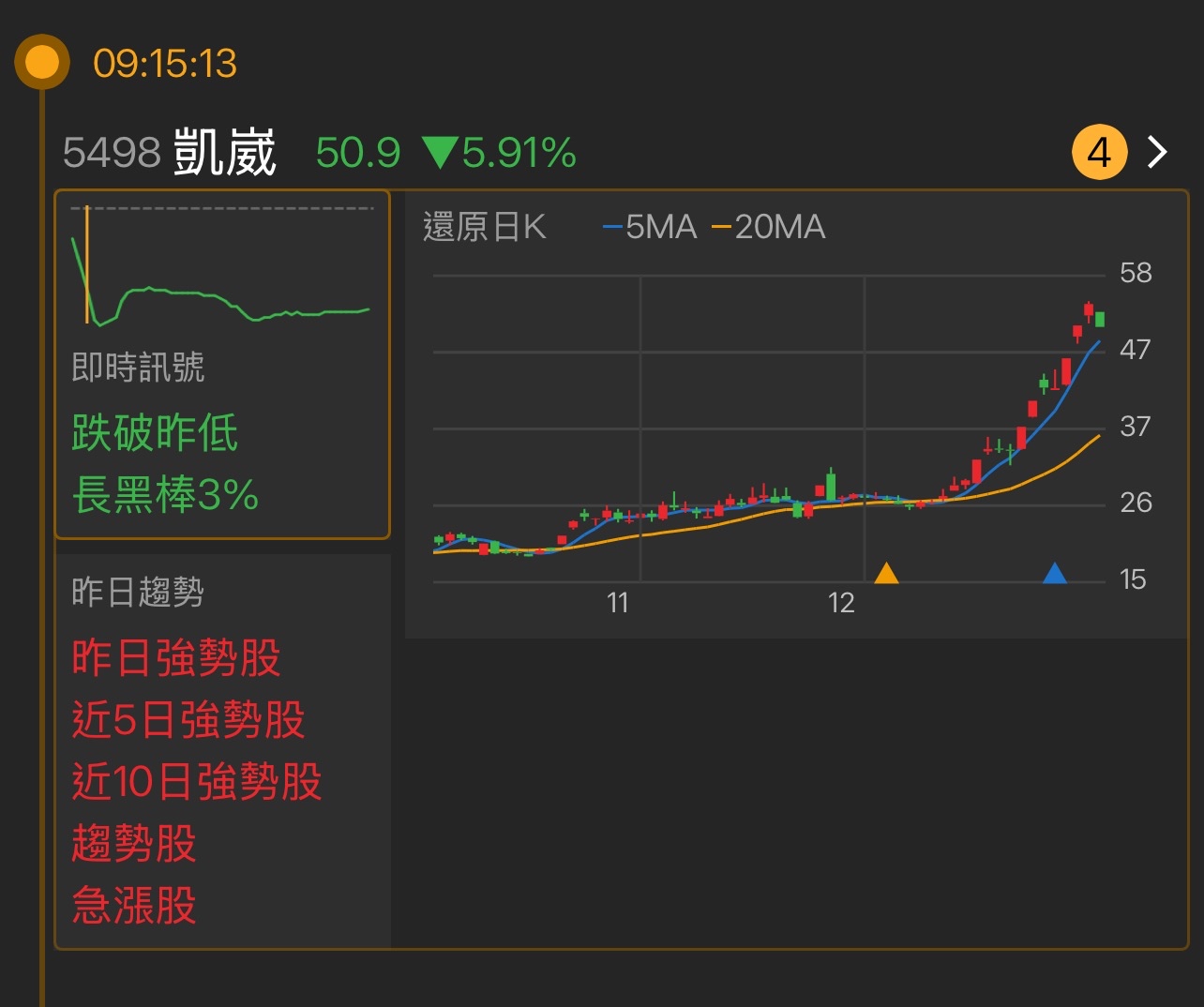1204x1007 pixels.
Task: Toggle the 還原日K chart mode
Action: [x=484, y=227]
